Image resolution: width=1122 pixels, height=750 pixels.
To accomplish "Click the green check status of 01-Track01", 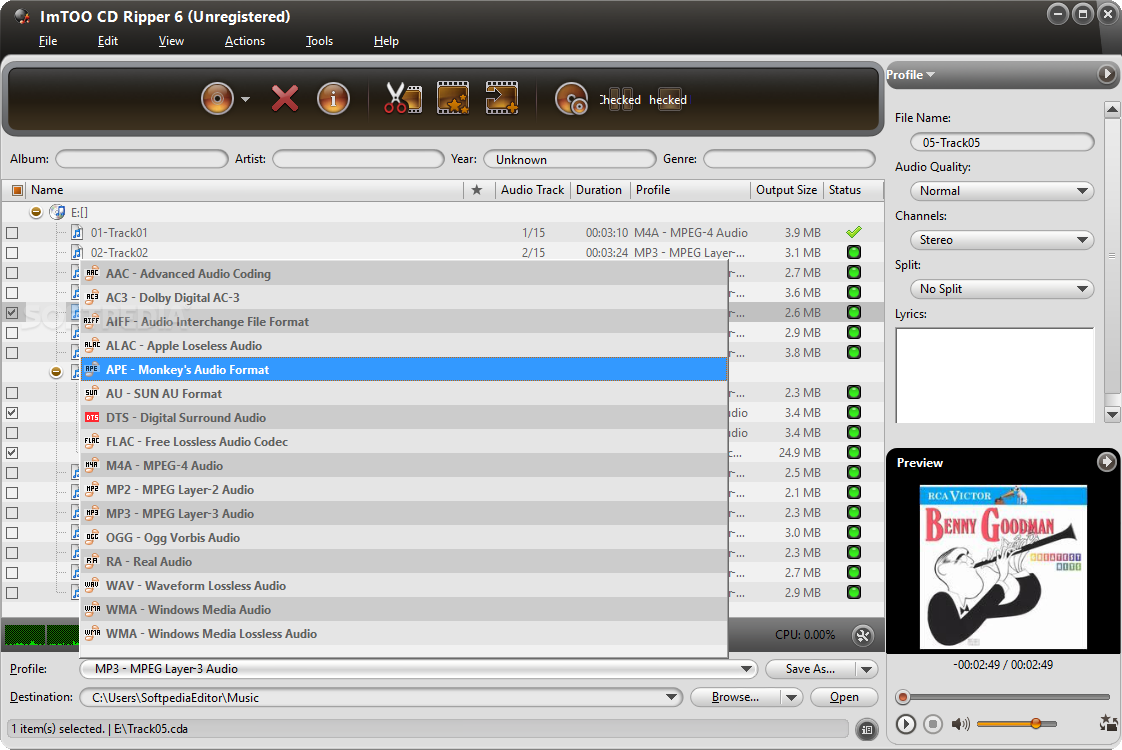I will (854, 232).
